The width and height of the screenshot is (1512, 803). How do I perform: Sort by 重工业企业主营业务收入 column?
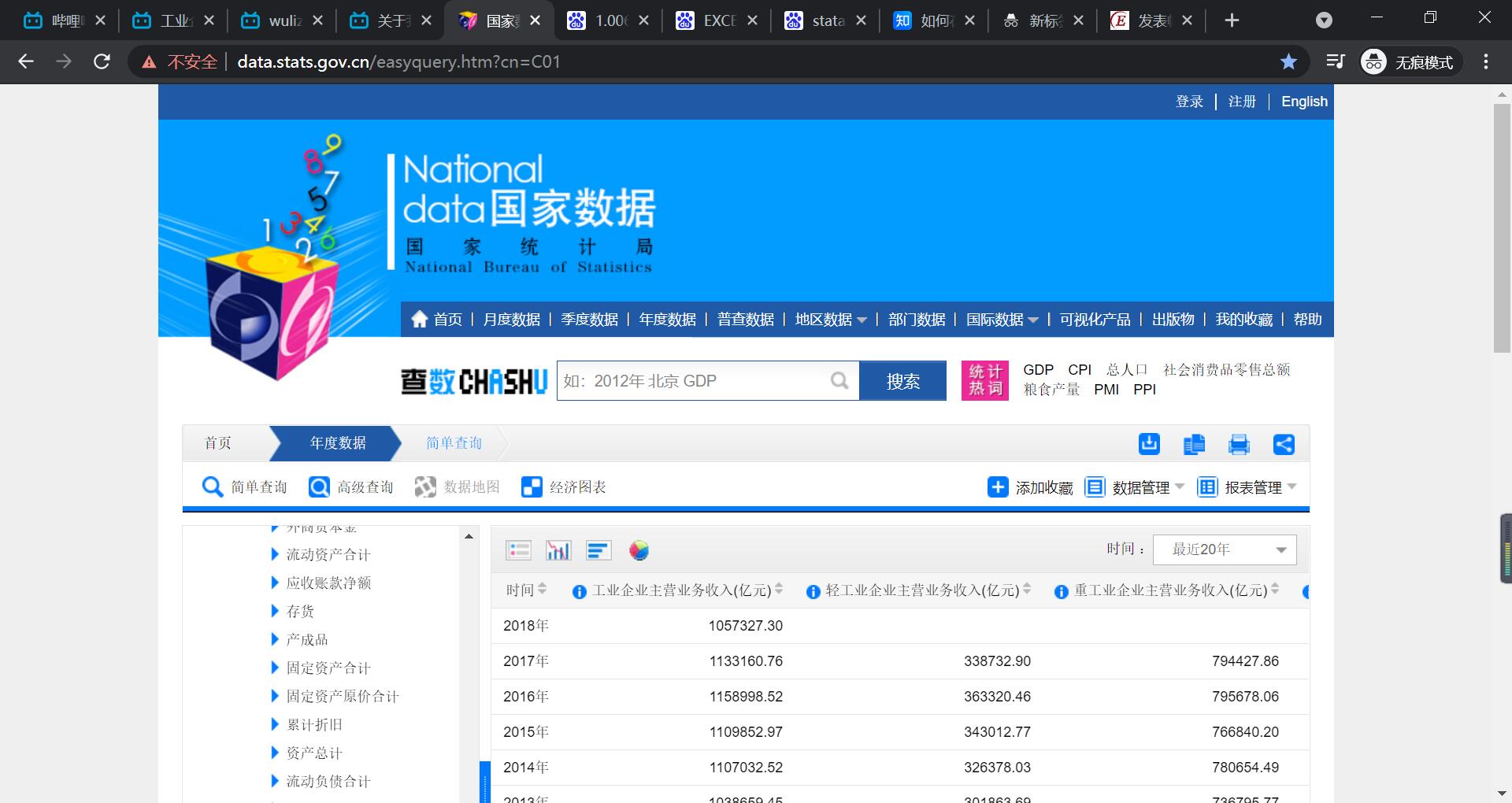[1275, 590]
